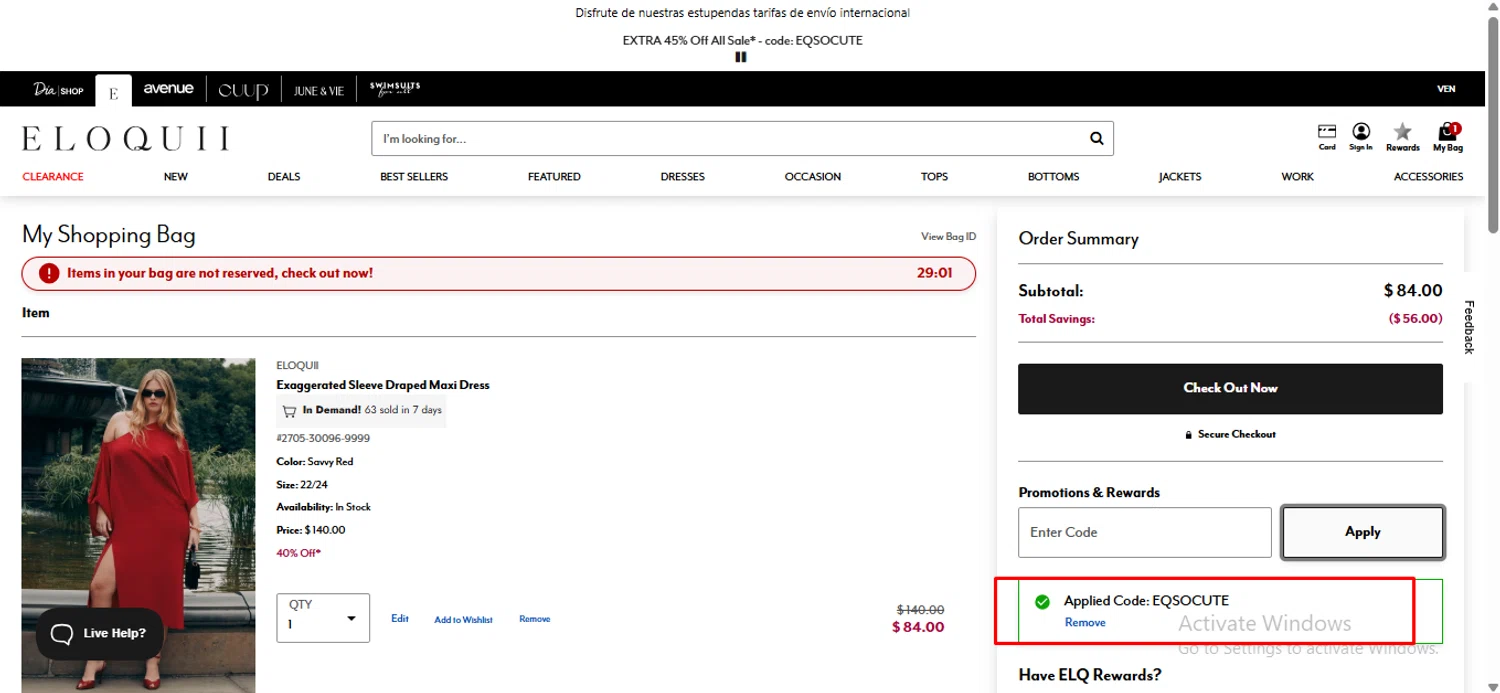
Task: Click the ELOQUII logo
Action: click(126, 139)
